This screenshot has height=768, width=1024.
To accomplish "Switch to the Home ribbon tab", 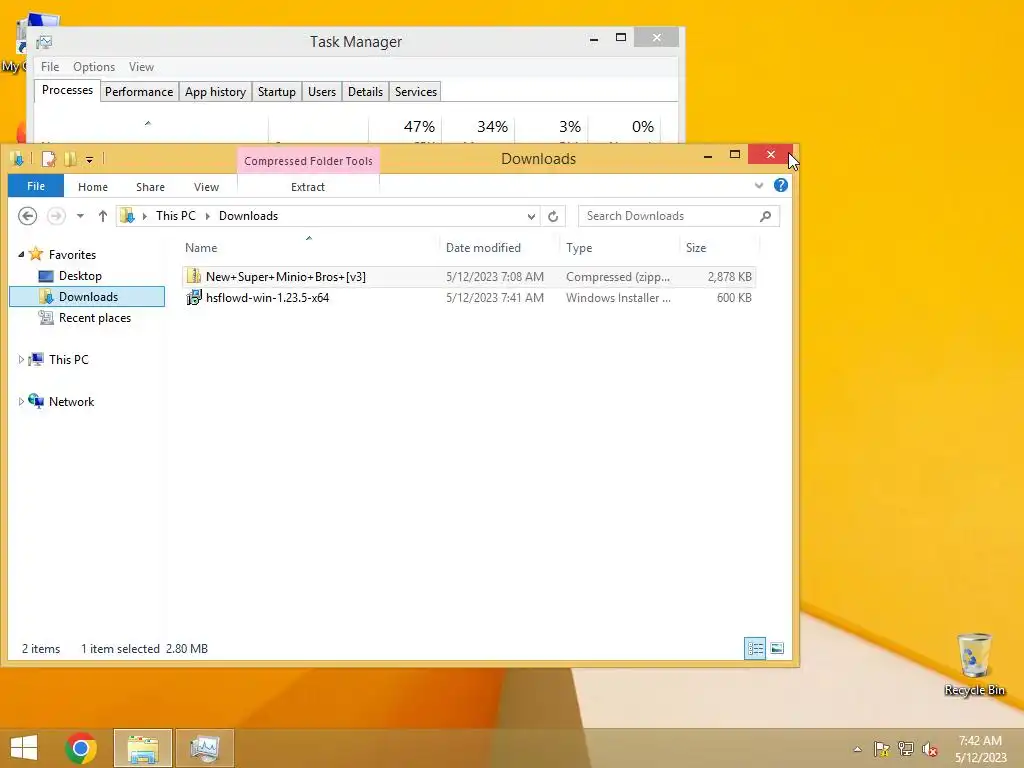I will point(93,187).
